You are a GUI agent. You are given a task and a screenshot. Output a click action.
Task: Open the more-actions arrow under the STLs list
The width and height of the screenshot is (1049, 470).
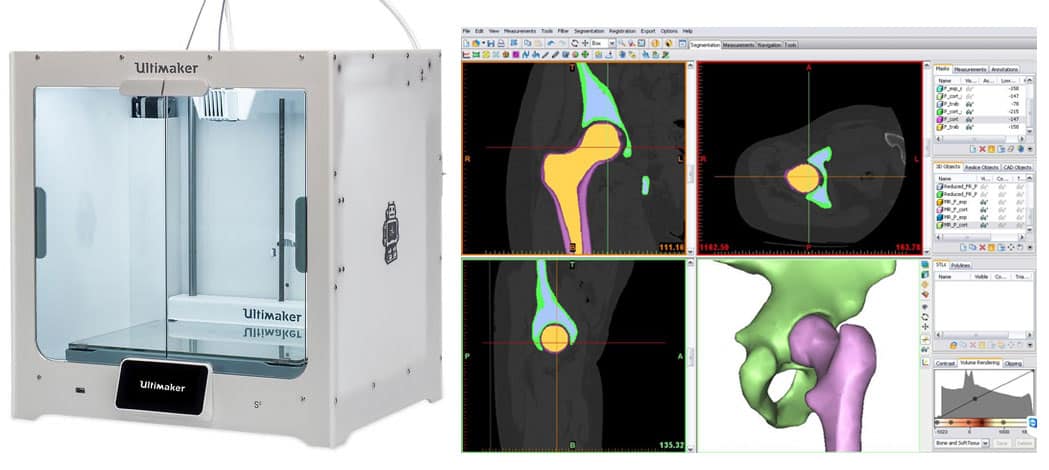coord(1030,345)
